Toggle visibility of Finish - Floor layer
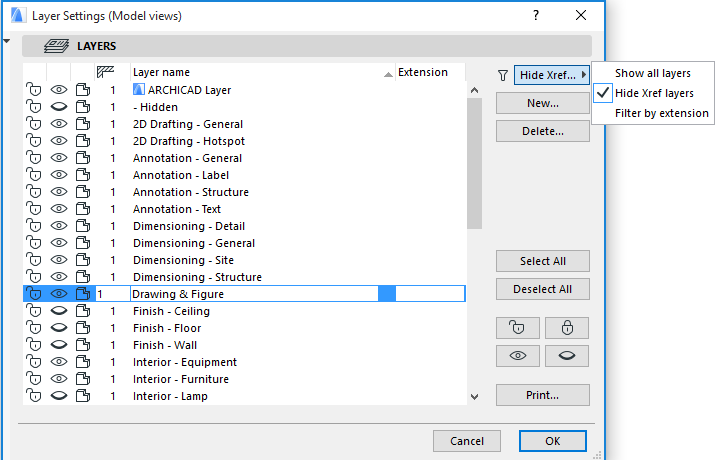This screenshot has height=460, width=717. coord(59,328)
